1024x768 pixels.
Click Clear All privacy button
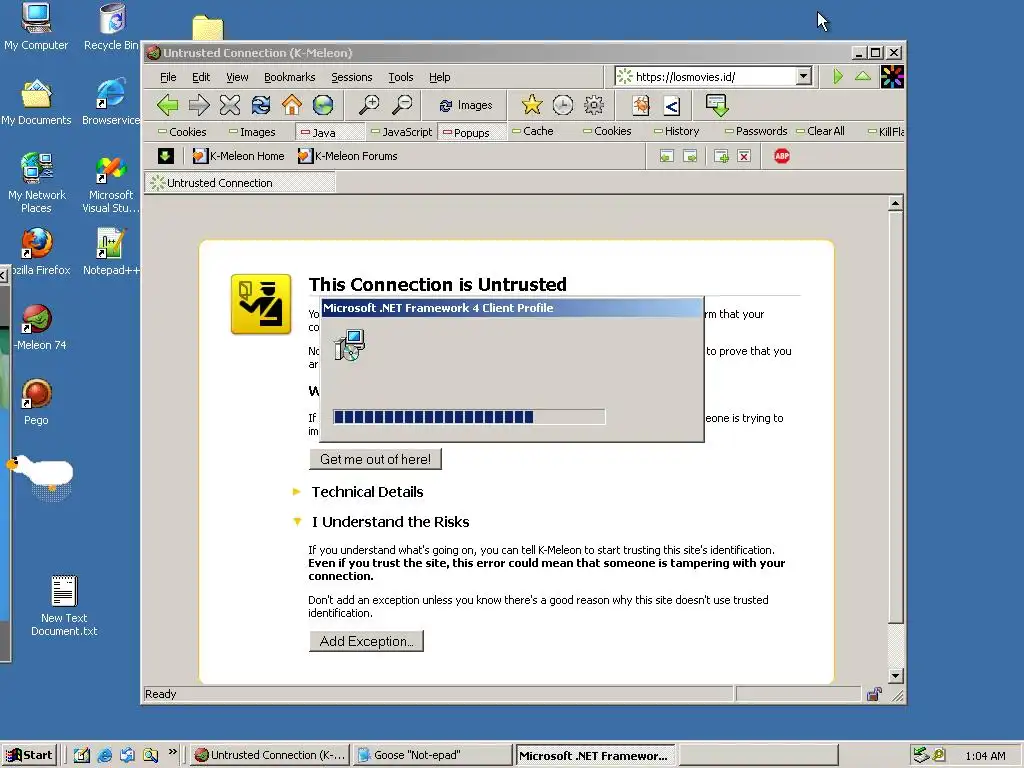pos(820,131)
